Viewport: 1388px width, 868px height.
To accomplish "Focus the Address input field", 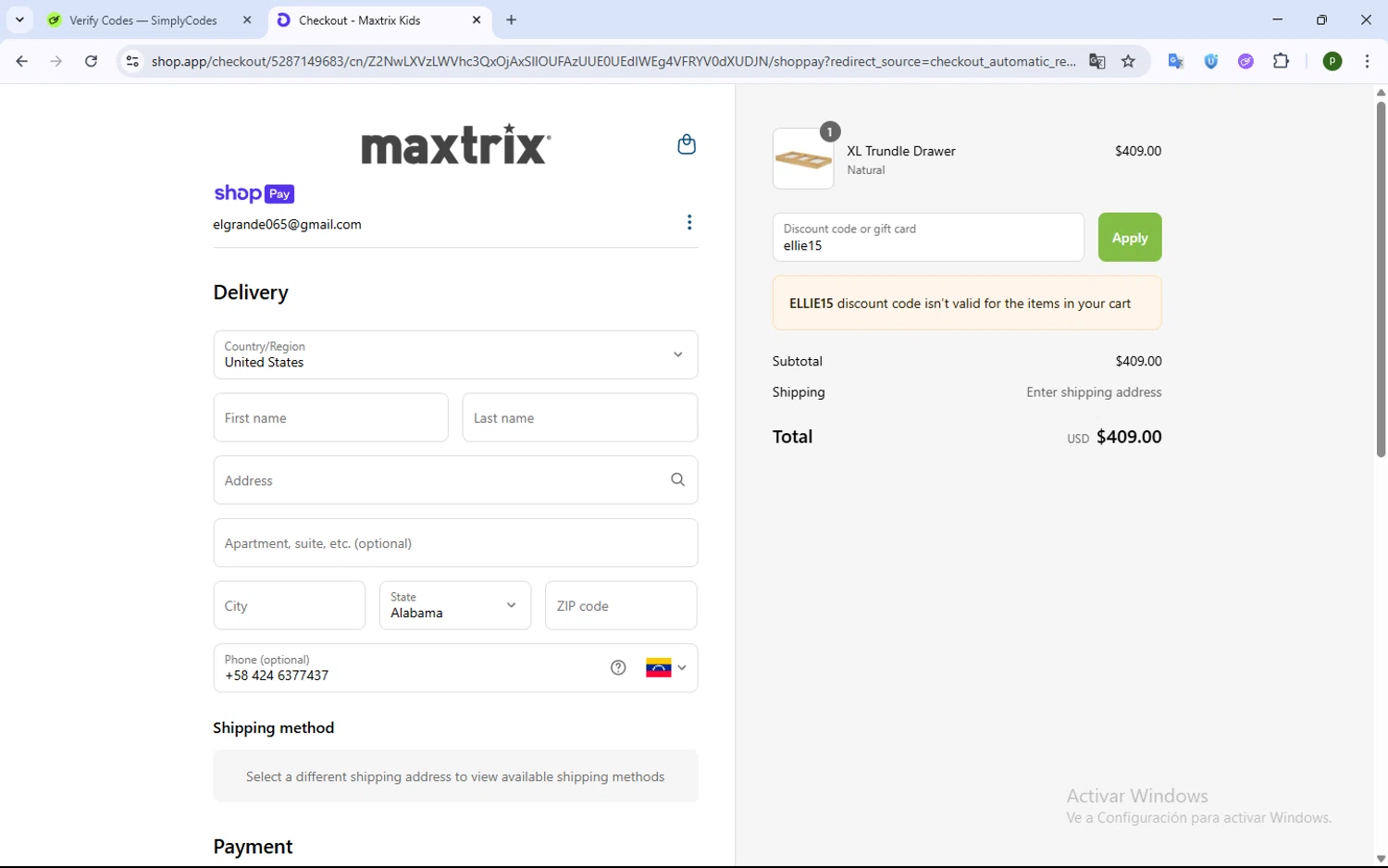I will (455, 479).
